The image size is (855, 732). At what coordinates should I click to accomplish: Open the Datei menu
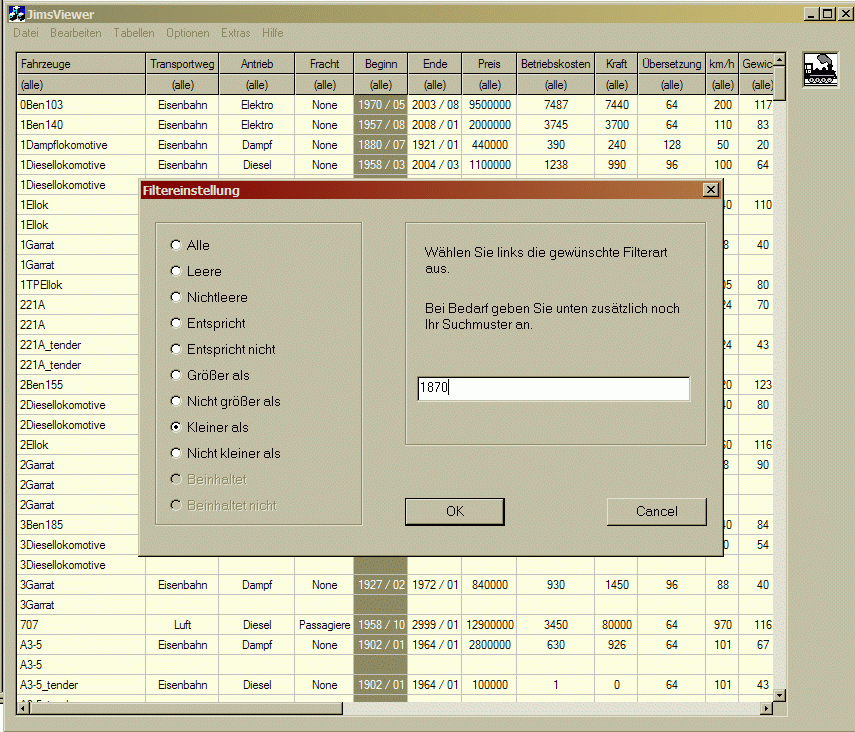[x=26, y=33]
